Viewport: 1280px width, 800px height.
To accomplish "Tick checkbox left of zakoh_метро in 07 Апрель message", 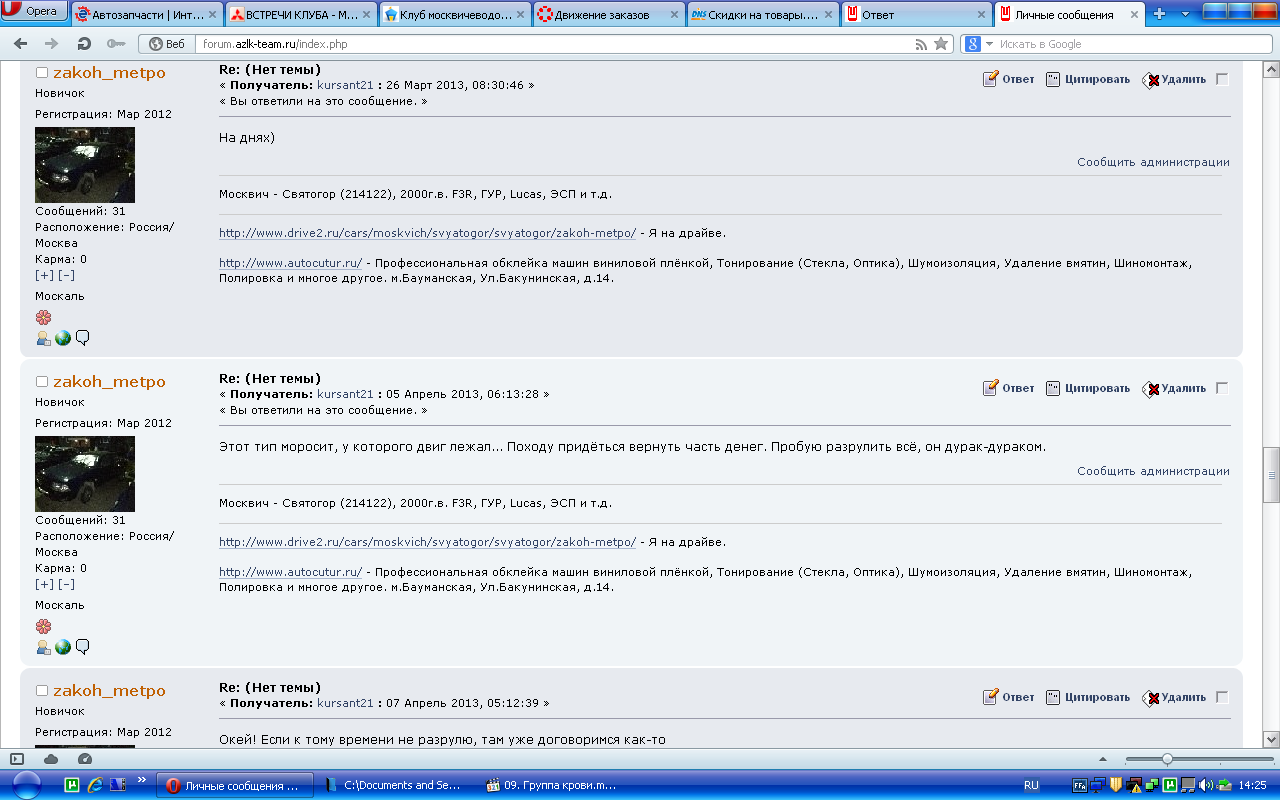I will coord(42,691).
